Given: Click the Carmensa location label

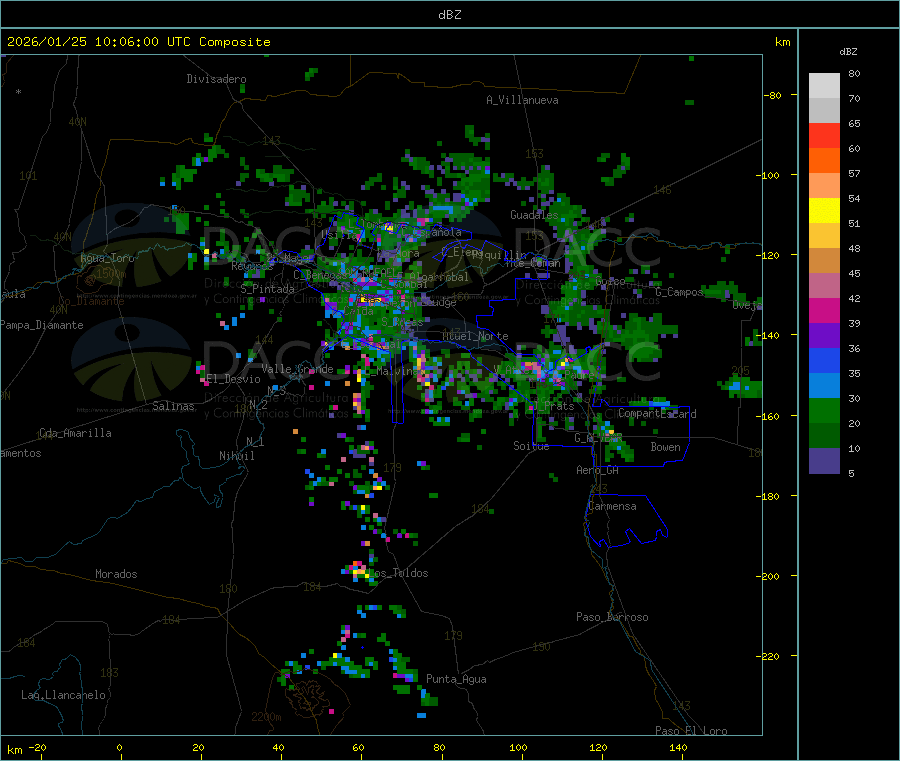Looking at the screenshot, I should click(x=612, y=506).
